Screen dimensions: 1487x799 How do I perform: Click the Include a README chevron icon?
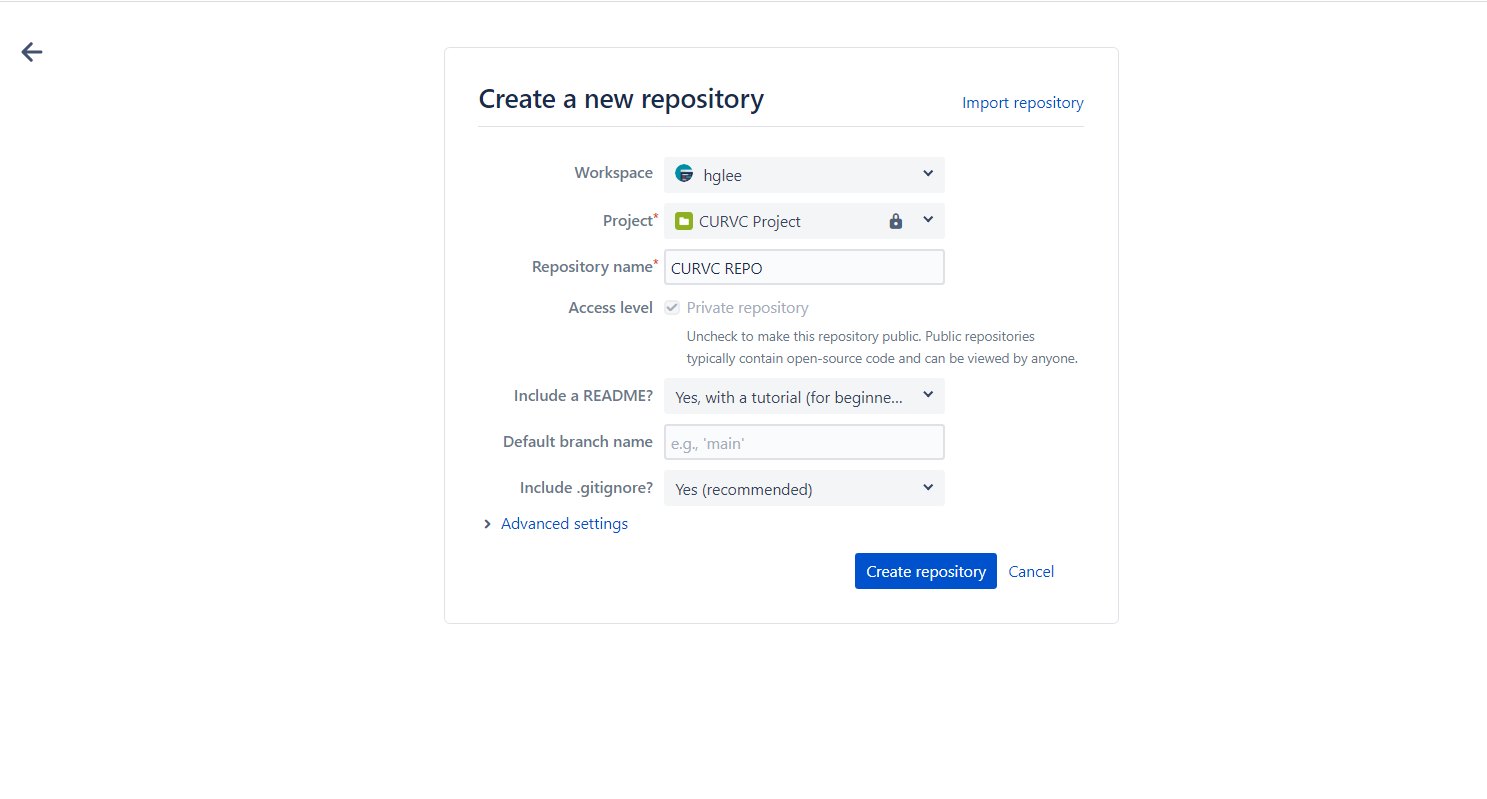928,395
